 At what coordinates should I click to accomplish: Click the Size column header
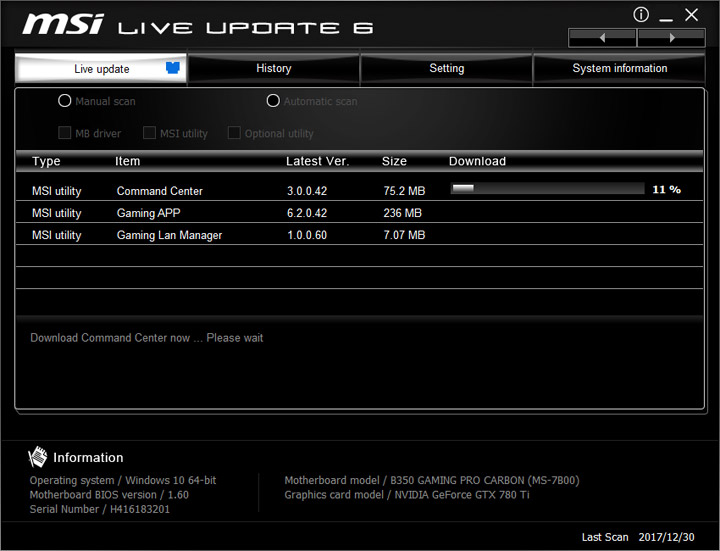coord(394,161)
